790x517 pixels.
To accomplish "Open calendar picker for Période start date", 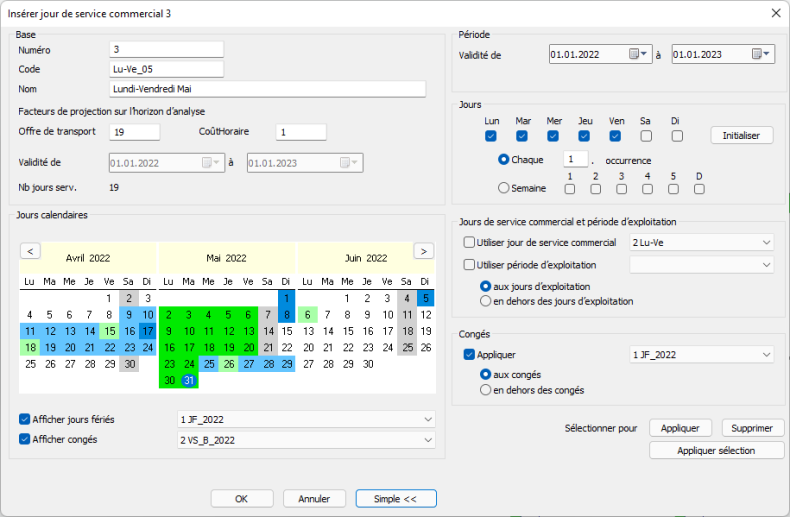I will point(638,55).
